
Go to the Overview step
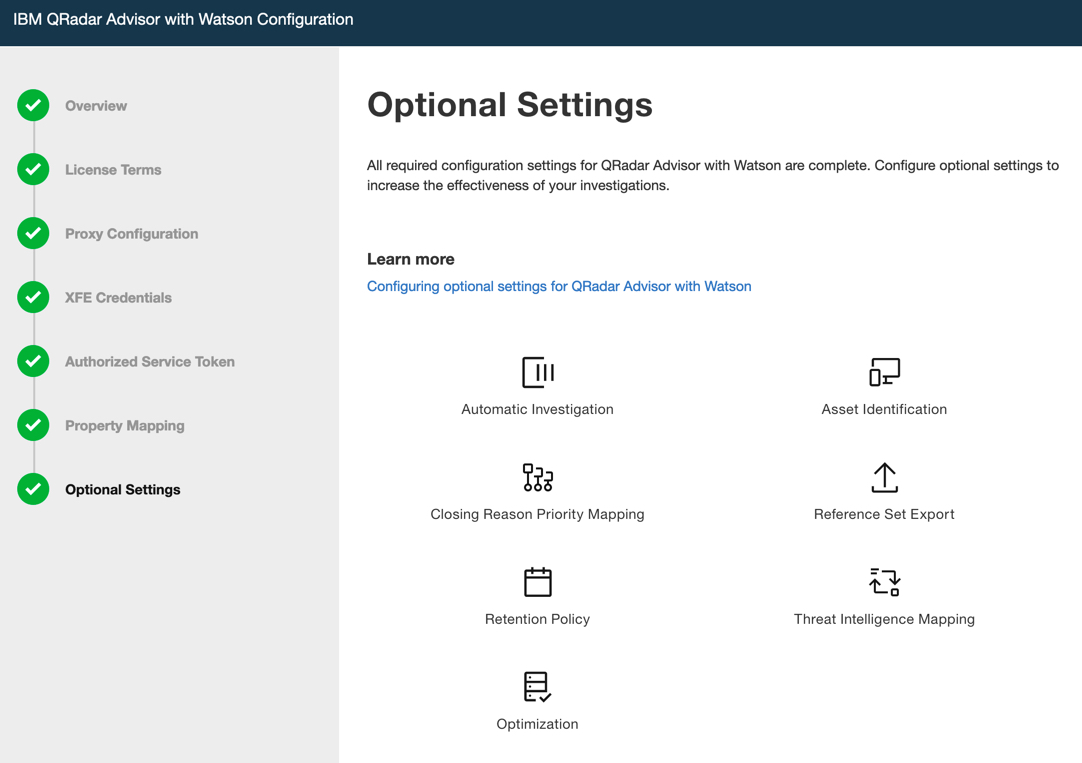click(96, 106)
